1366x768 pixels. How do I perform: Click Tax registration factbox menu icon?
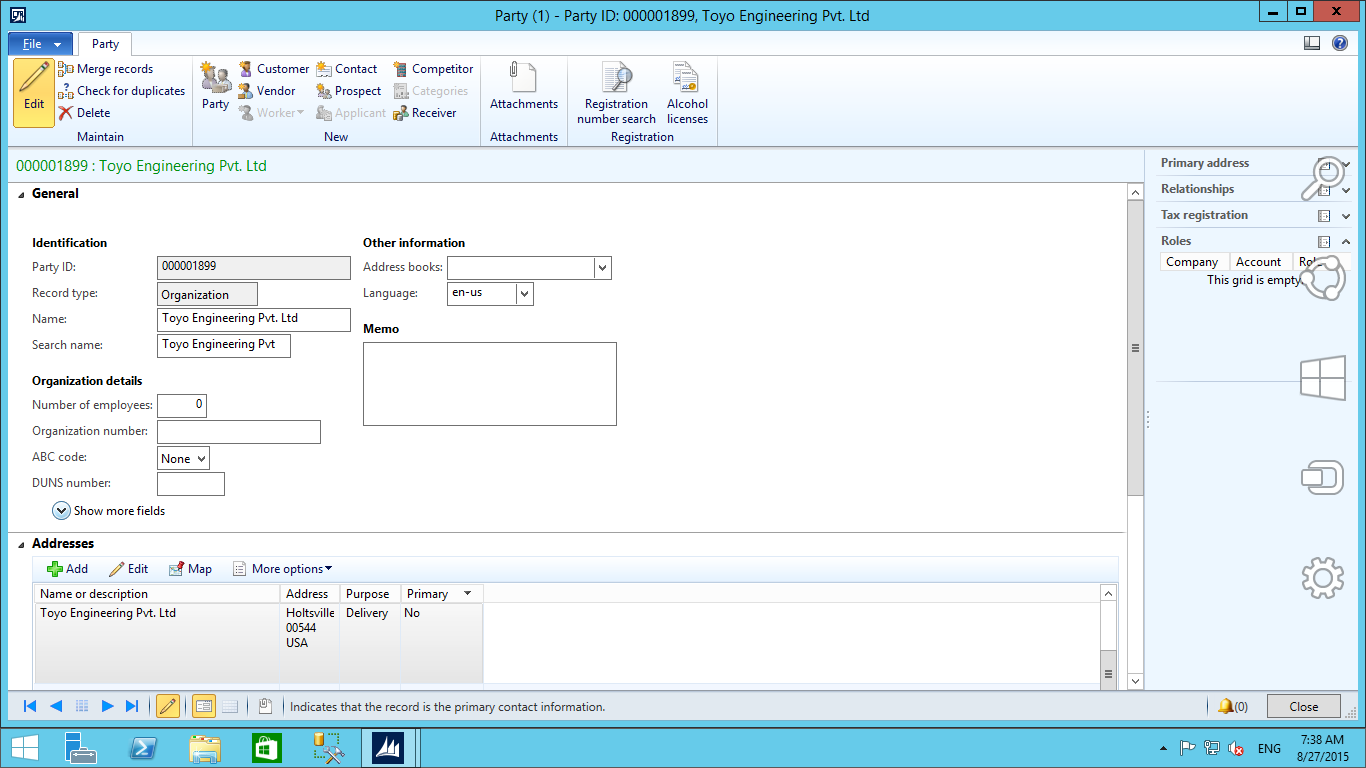coord(1324,215)
